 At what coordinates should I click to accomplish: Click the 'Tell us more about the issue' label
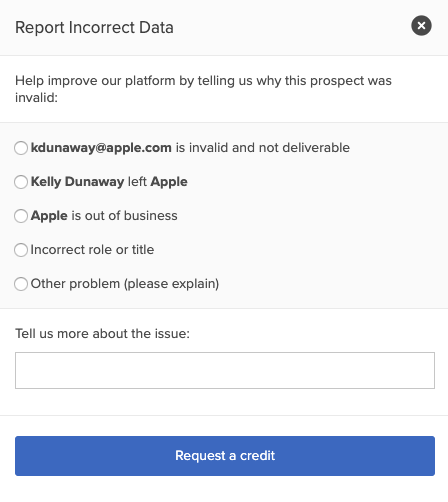point(102,333)
